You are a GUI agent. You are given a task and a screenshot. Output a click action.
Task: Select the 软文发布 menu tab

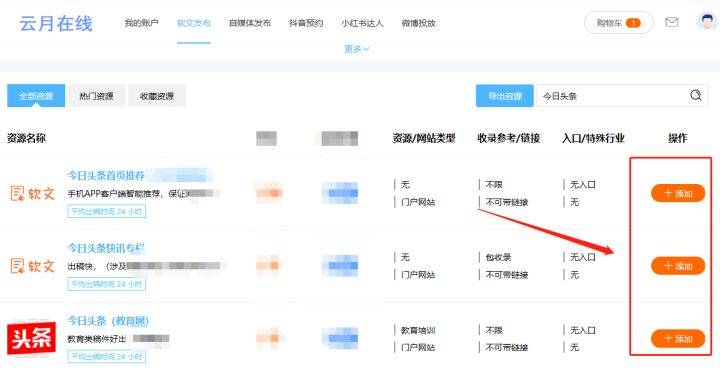coord(194,23)
